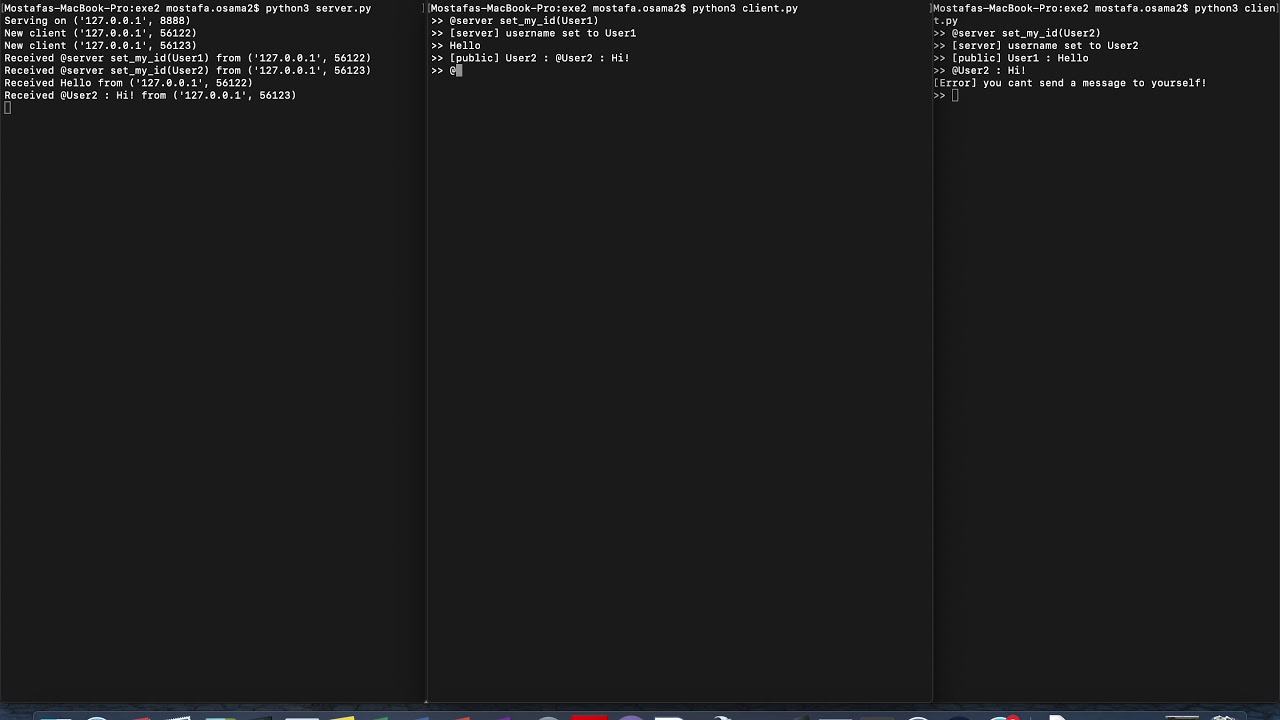Click '[server] username set to User2' line

[x=1036, y=46]
